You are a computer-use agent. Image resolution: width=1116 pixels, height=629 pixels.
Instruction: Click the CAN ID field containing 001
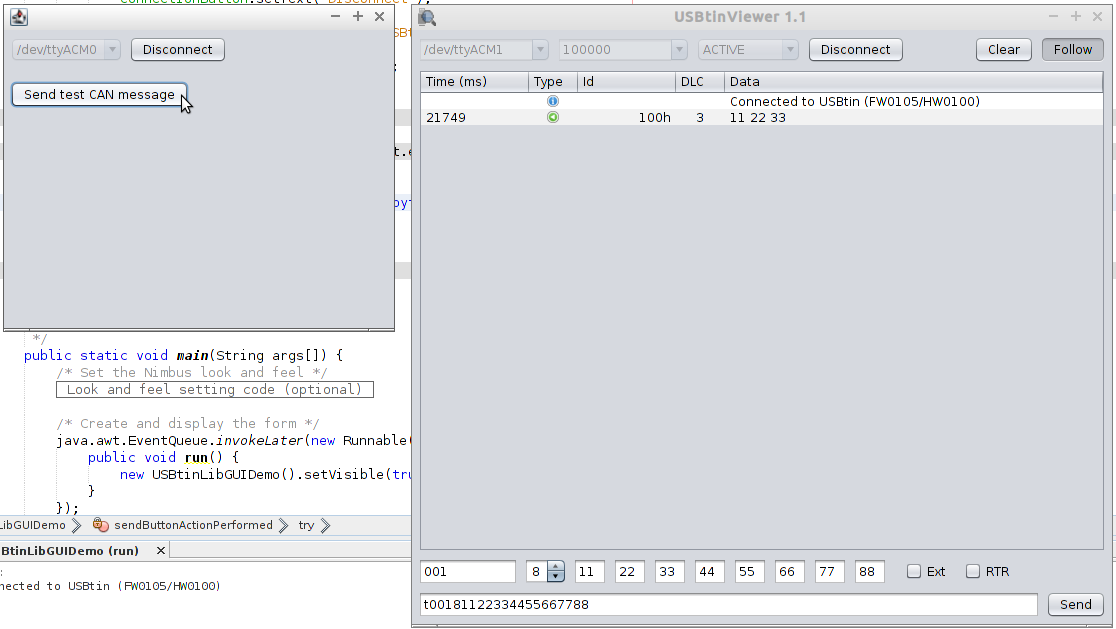pyautogui.click(x=468, y=571)
